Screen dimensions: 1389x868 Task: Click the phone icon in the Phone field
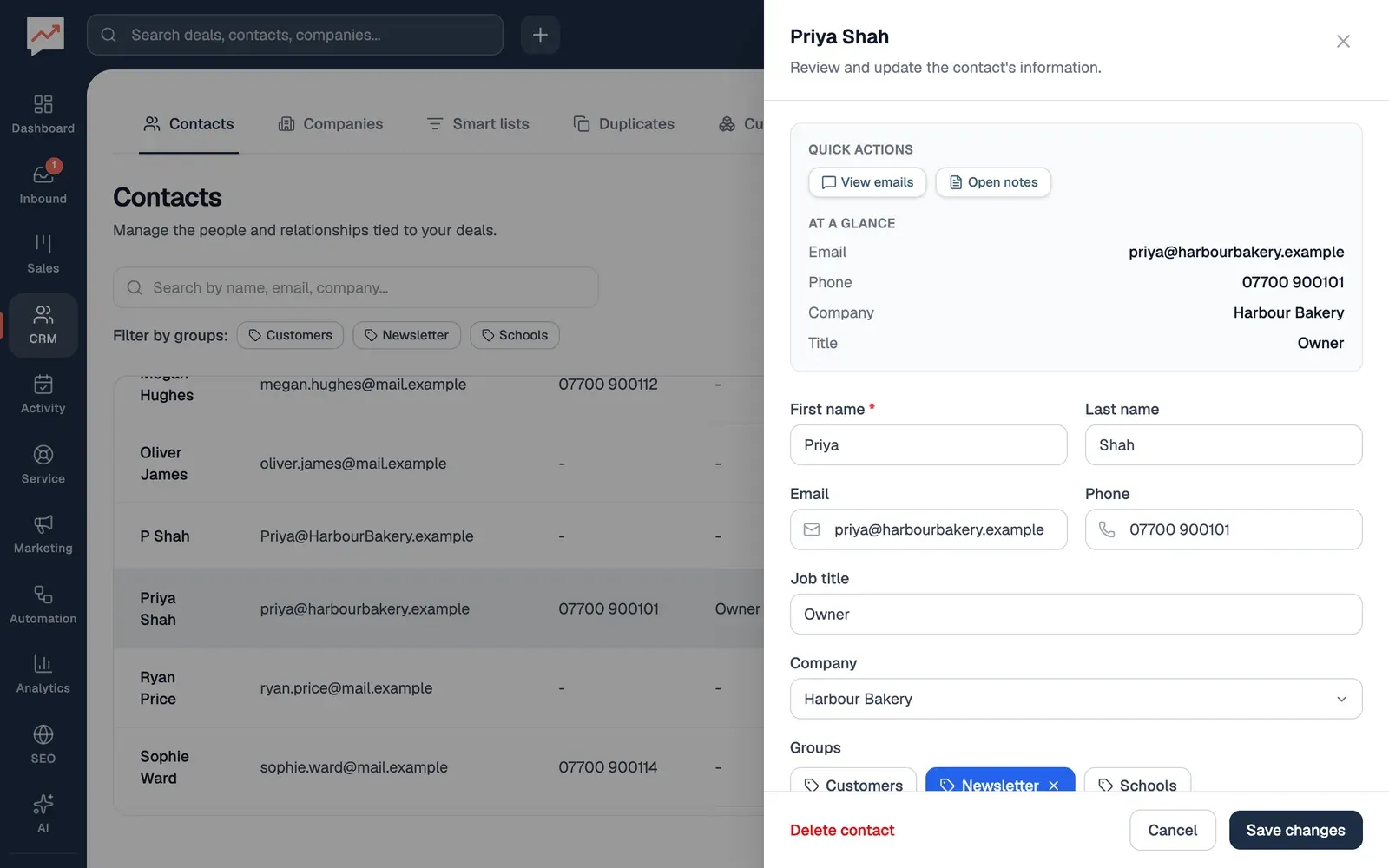click(1107, 529)
